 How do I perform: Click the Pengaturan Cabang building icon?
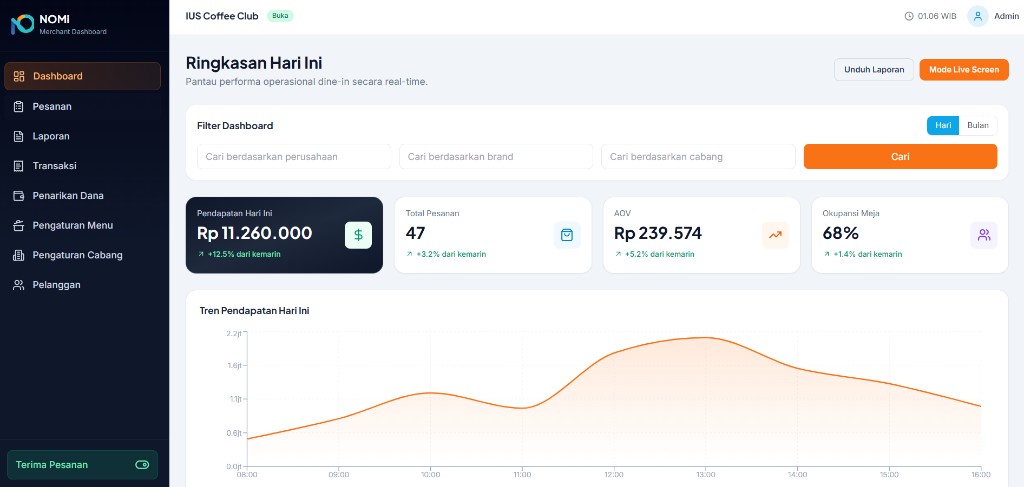coord(19,255)
